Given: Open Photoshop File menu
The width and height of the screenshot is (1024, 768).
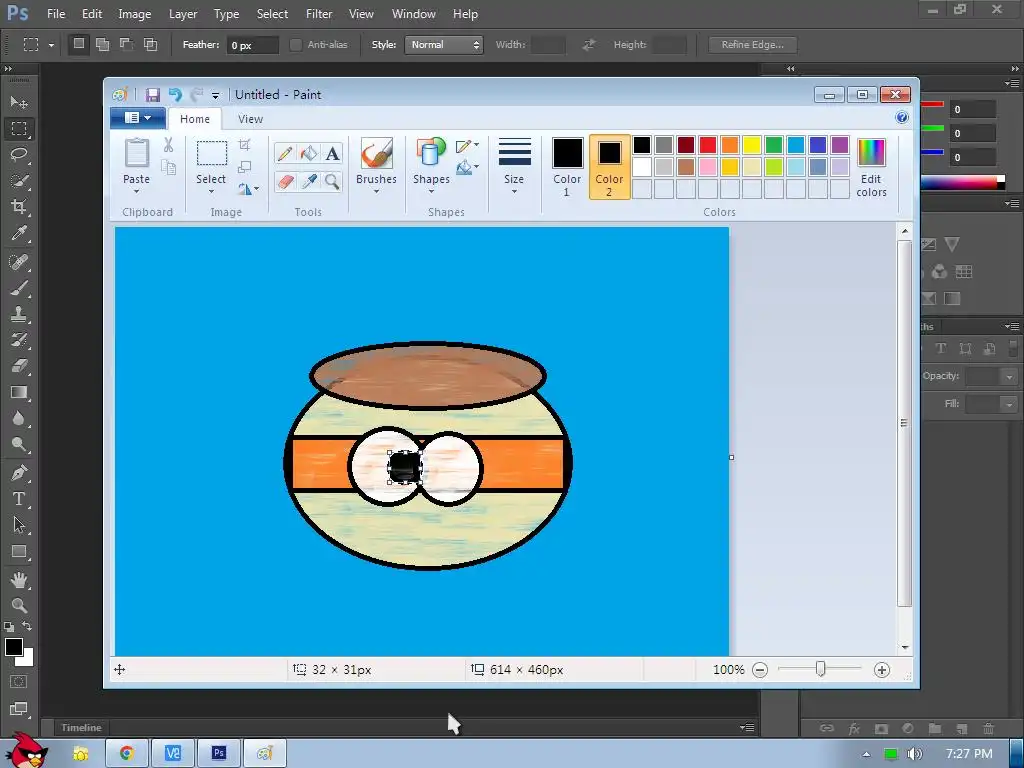Looking at the screenshot, I should pyautogui.click(x=56, y=14).
